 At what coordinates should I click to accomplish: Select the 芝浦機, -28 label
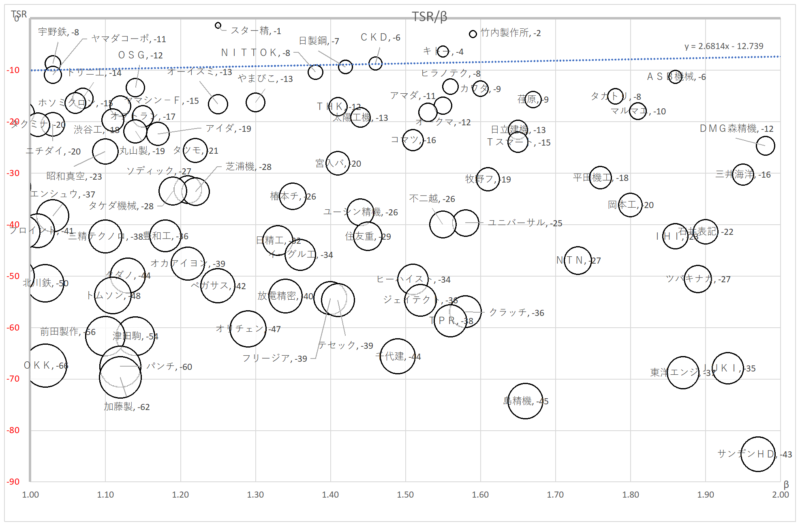pos(248,167)
